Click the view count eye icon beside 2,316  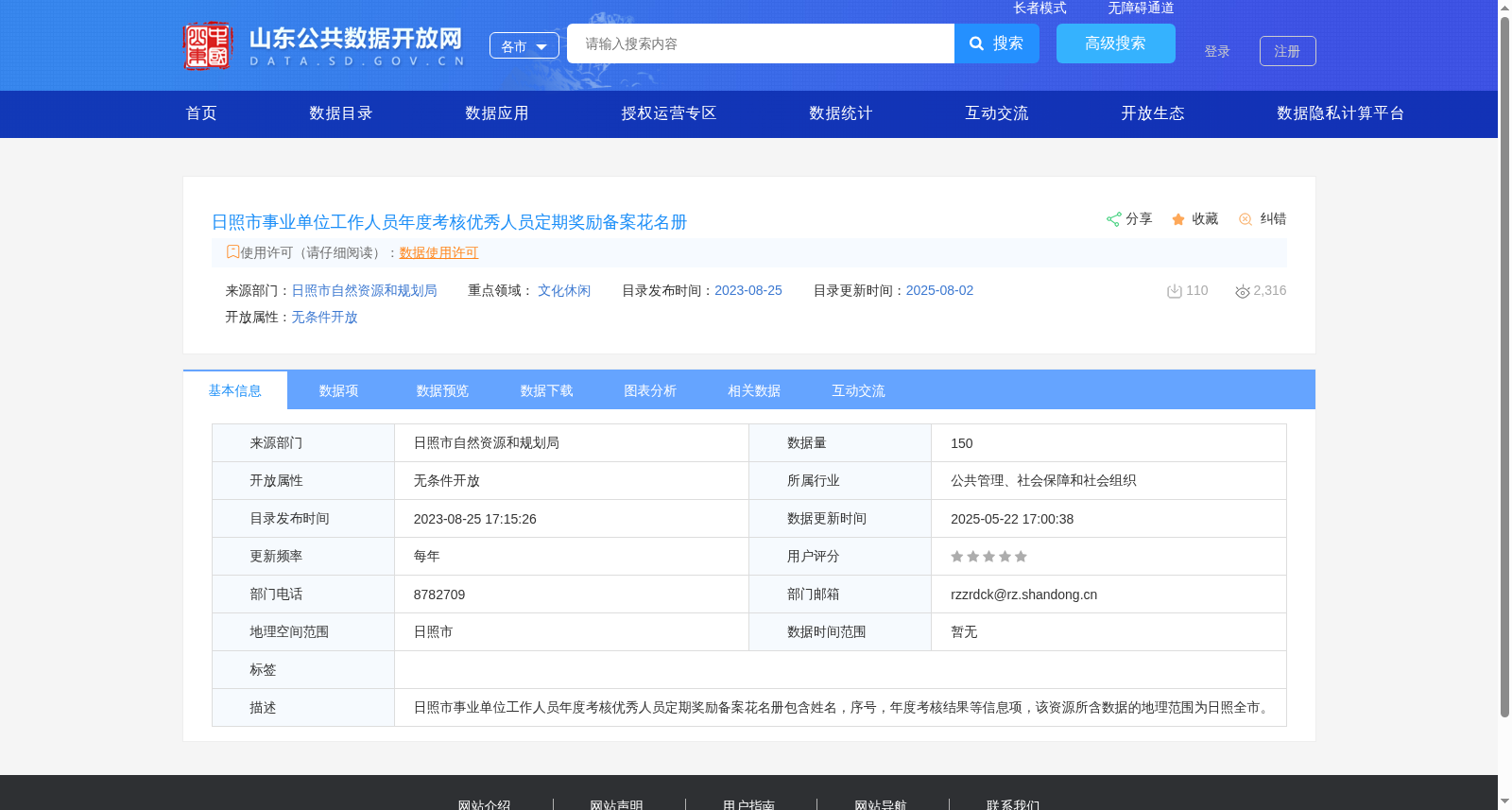click(x=1243, y=291)
